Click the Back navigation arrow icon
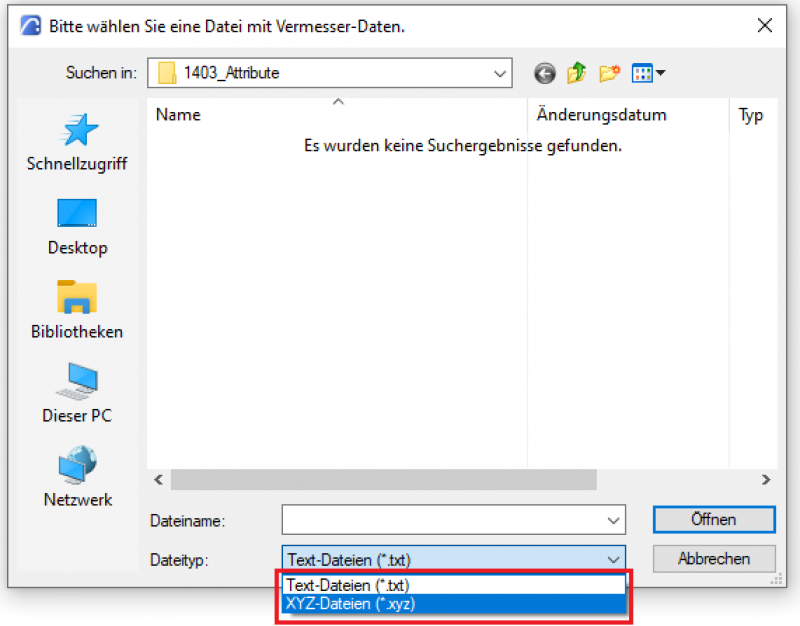The width and height of the screenshot is (800, 626). coord(544,73)
